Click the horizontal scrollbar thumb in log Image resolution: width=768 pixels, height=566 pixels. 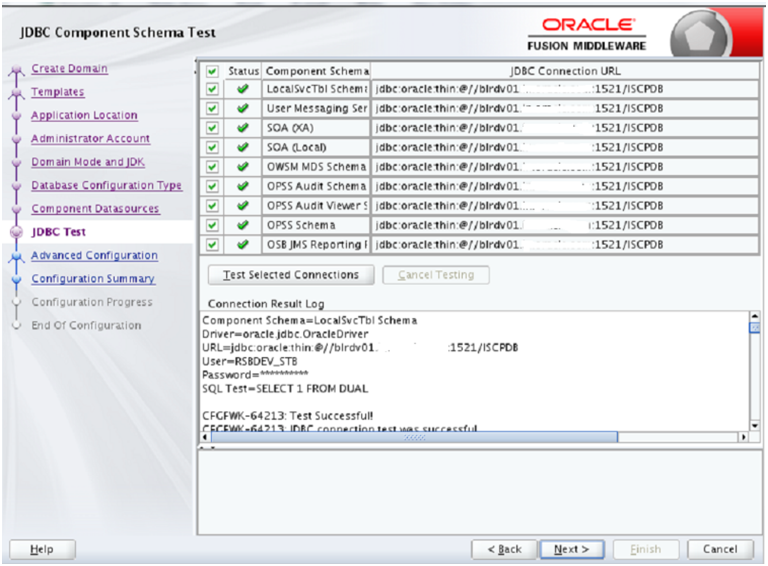pyautogui.click(x=414, y=437)
